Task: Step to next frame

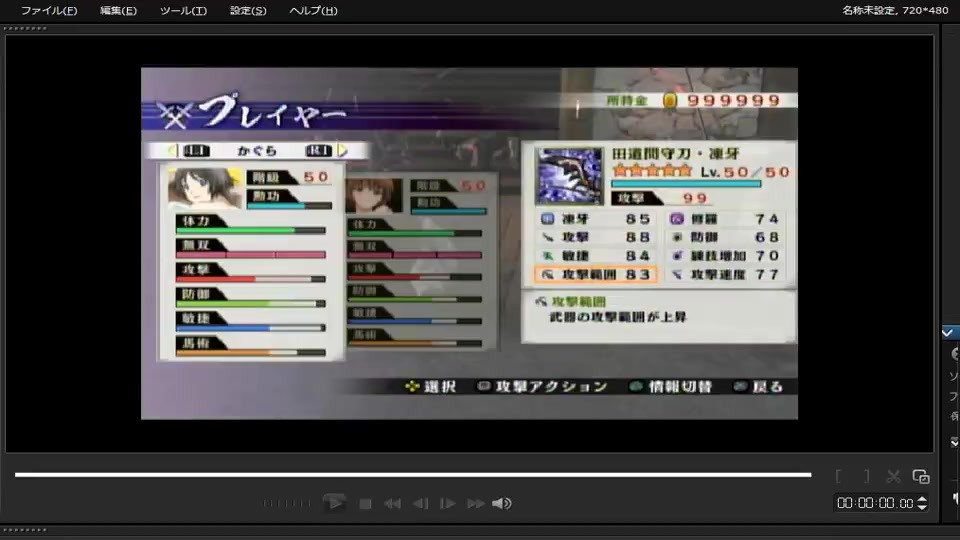Action: click(448, 504)
